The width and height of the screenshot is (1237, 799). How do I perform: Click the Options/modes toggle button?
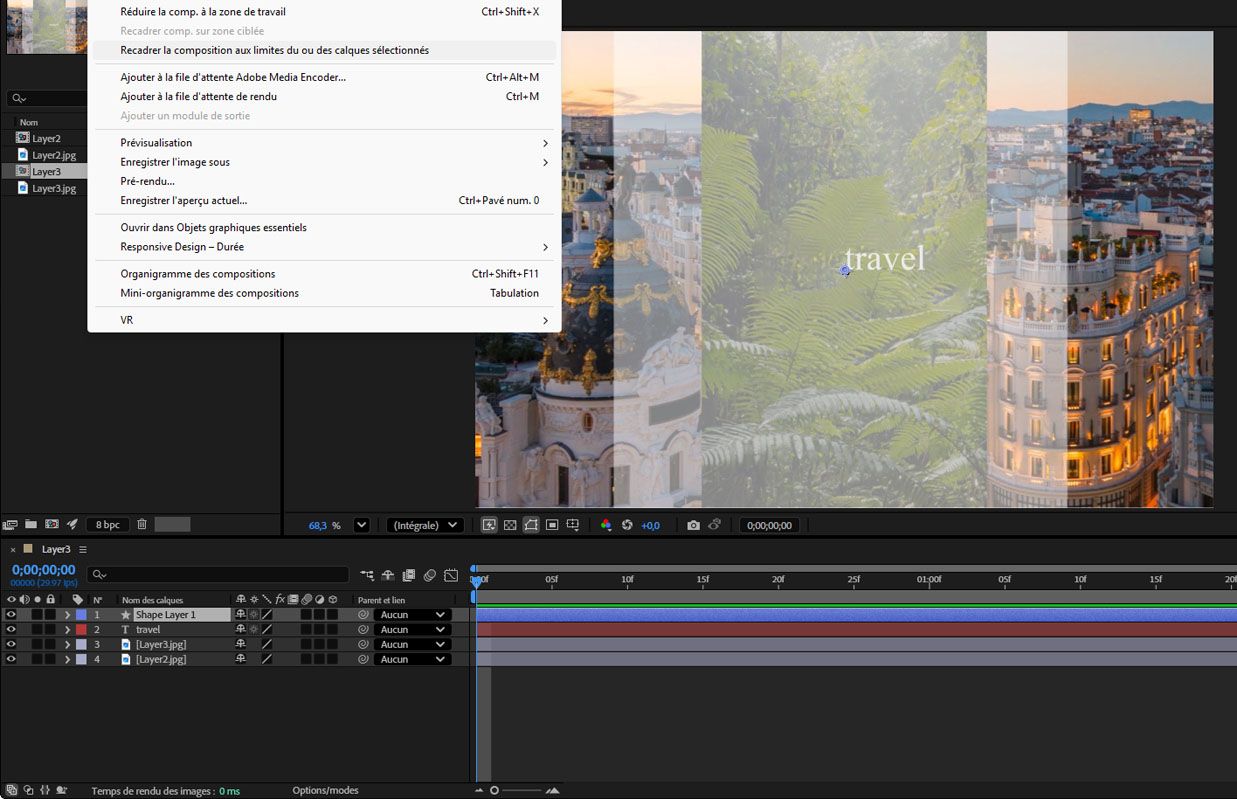(325, 790)
